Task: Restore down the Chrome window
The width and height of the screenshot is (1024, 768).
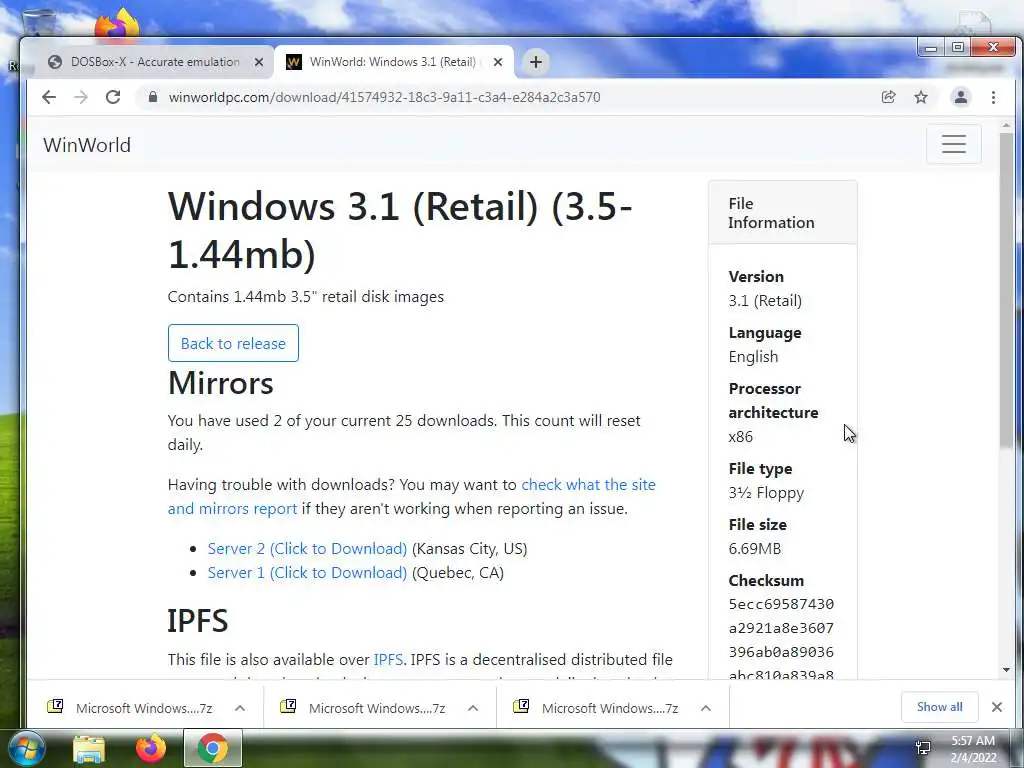Action: tap(957, 48)
